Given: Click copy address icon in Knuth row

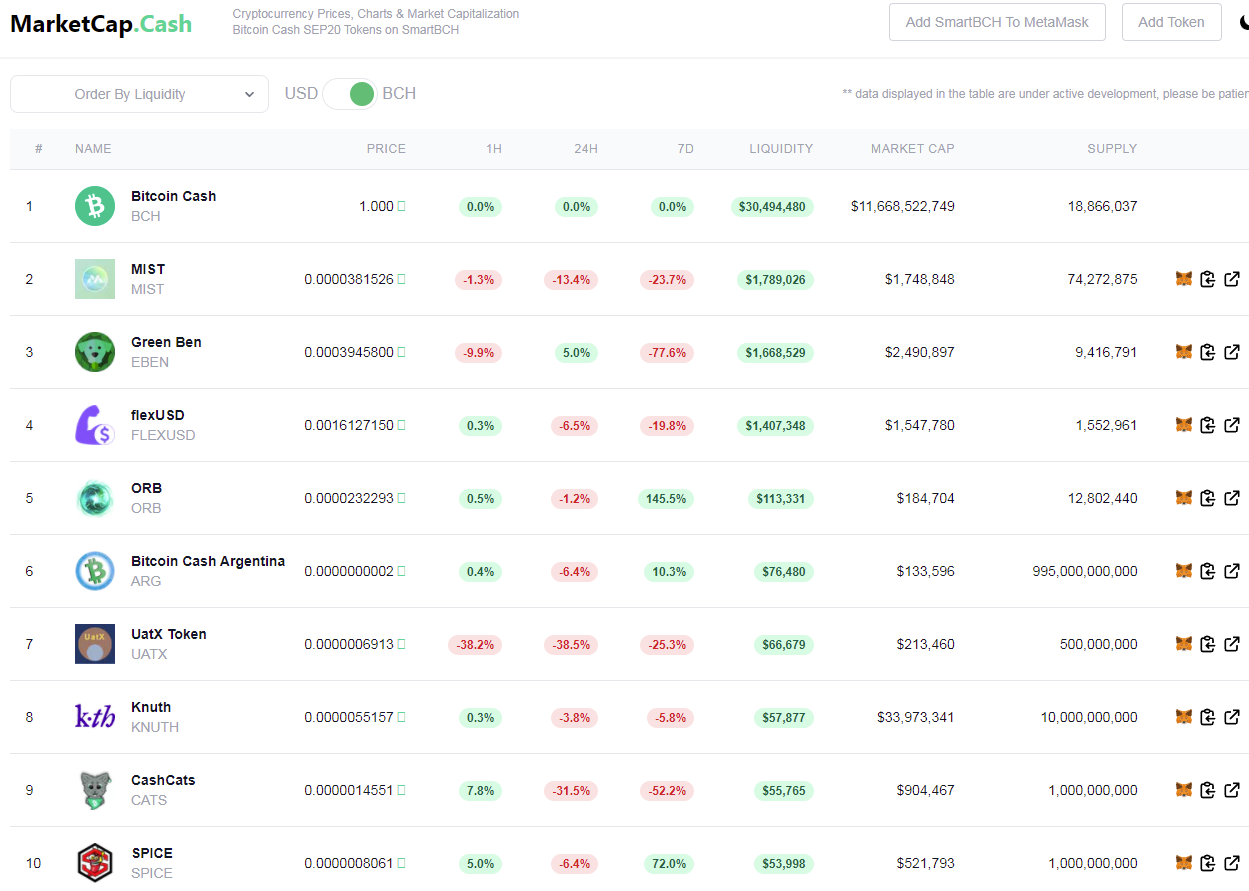Looking at the screenshot, I should coord(1208,717).
